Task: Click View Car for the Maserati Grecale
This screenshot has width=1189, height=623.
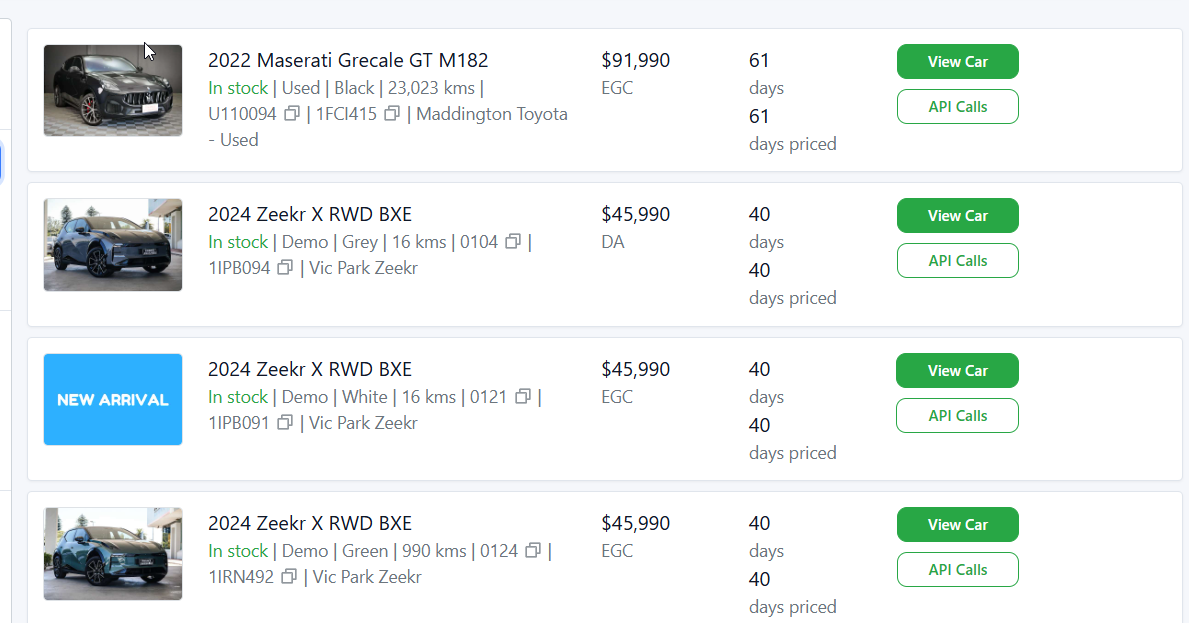Action: point(957,62)
